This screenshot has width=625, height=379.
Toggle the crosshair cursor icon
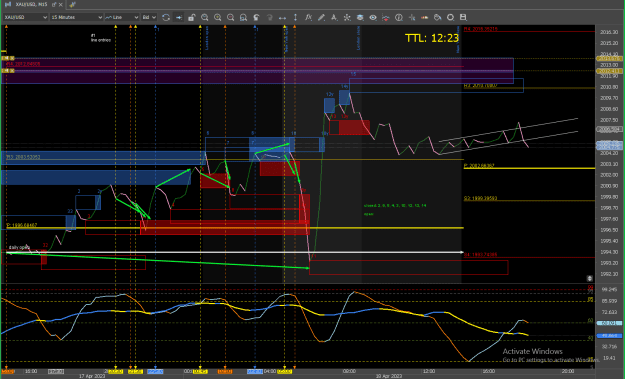[411, 17]
